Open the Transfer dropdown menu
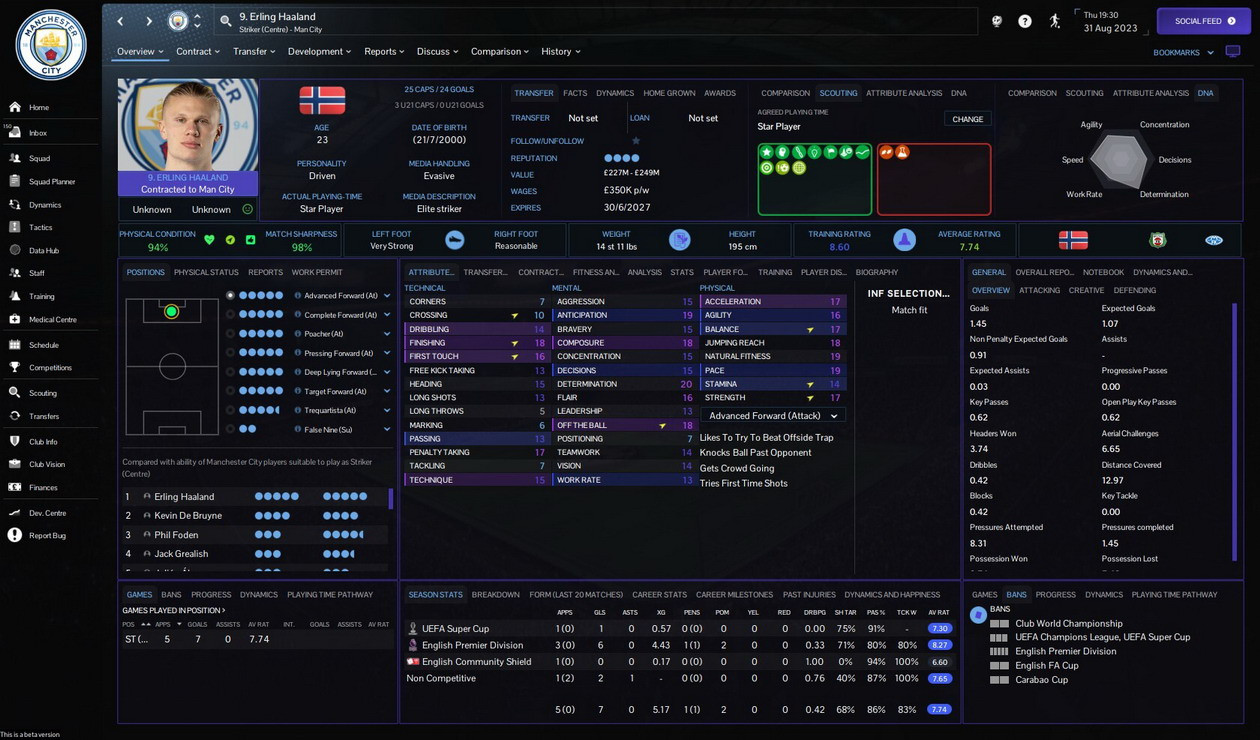 (x=254, y=51)
